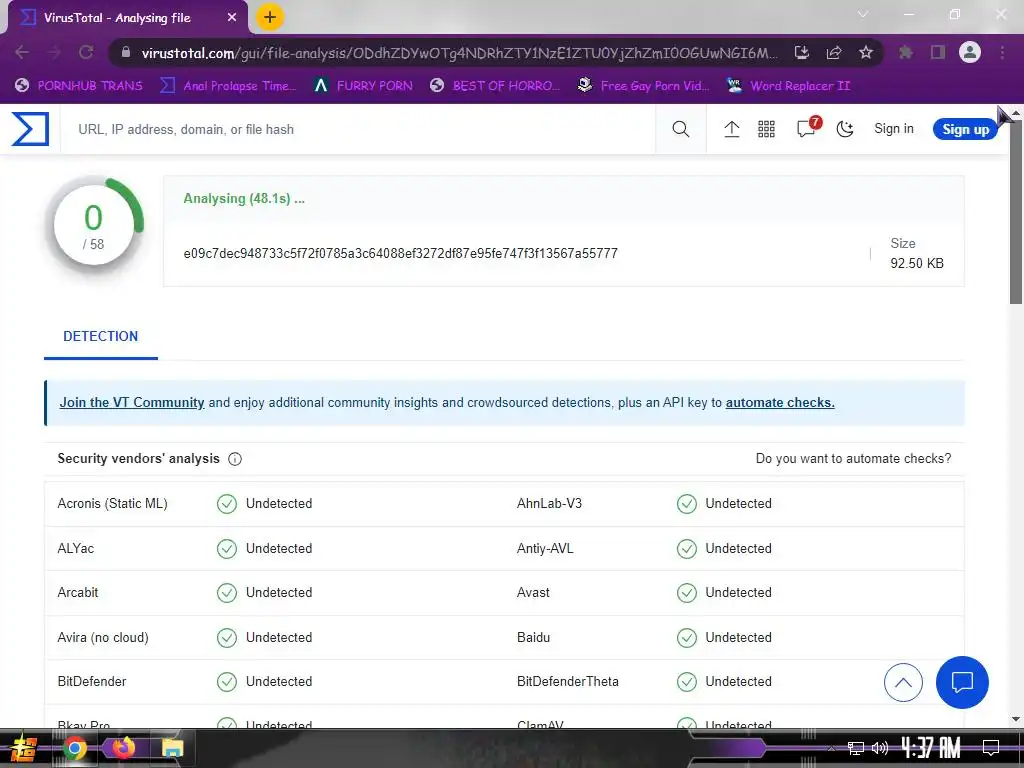
Task: Click the Size 92.50 KB value
Action: point(917,263)
